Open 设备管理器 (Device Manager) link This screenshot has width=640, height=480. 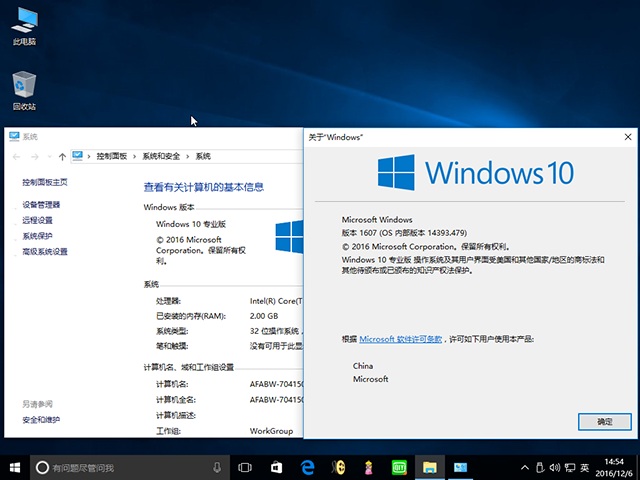coord(41,204)
